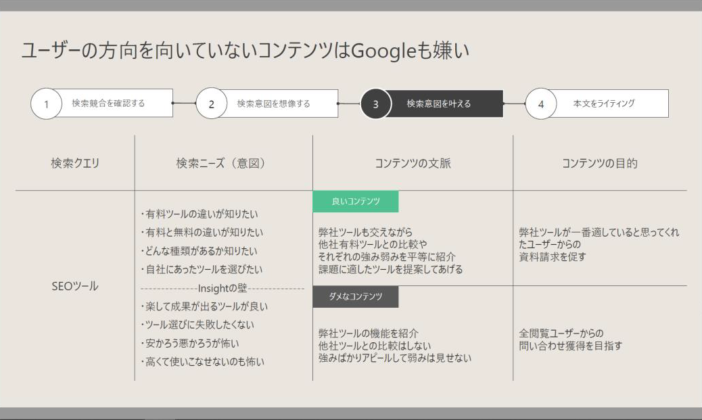
Task: Select the 検索意図を想像する step label
Action: coord(274,103)
